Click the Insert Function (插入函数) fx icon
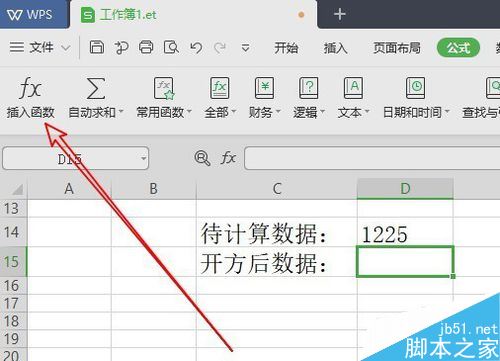Viewport: 500px width, 361px height. [x=30, y=88]
